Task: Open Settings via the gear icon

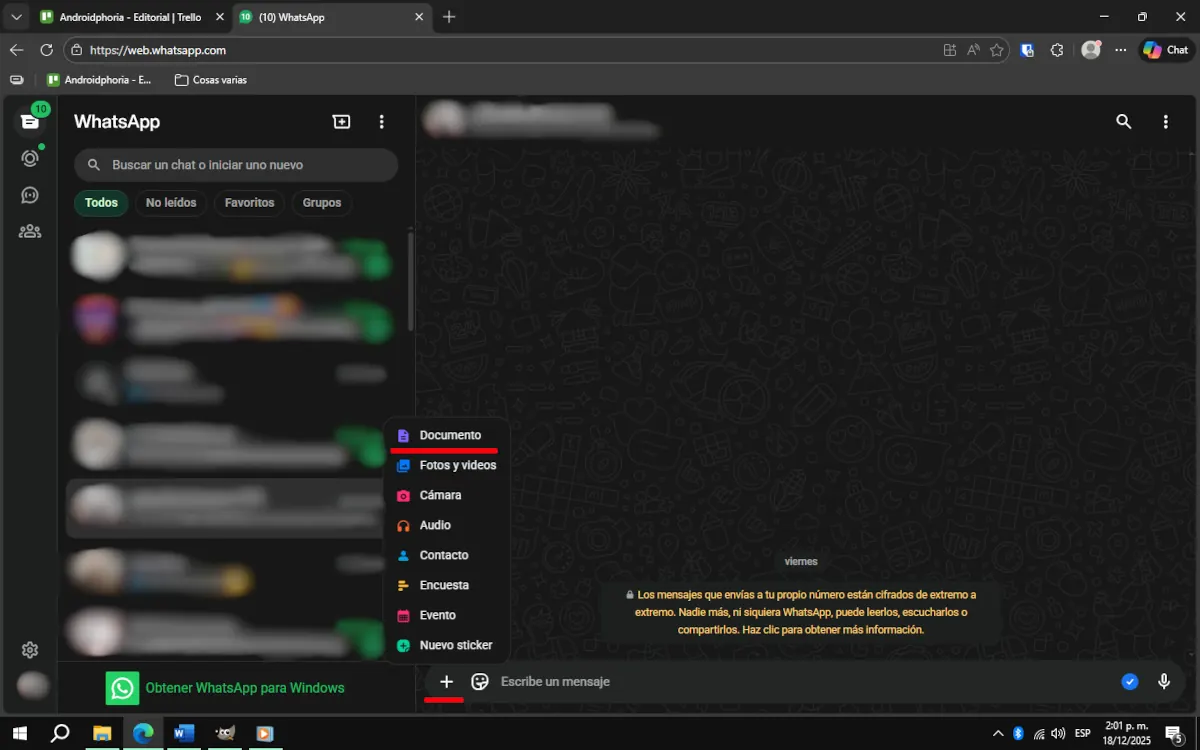Action: tap(29, 649)
